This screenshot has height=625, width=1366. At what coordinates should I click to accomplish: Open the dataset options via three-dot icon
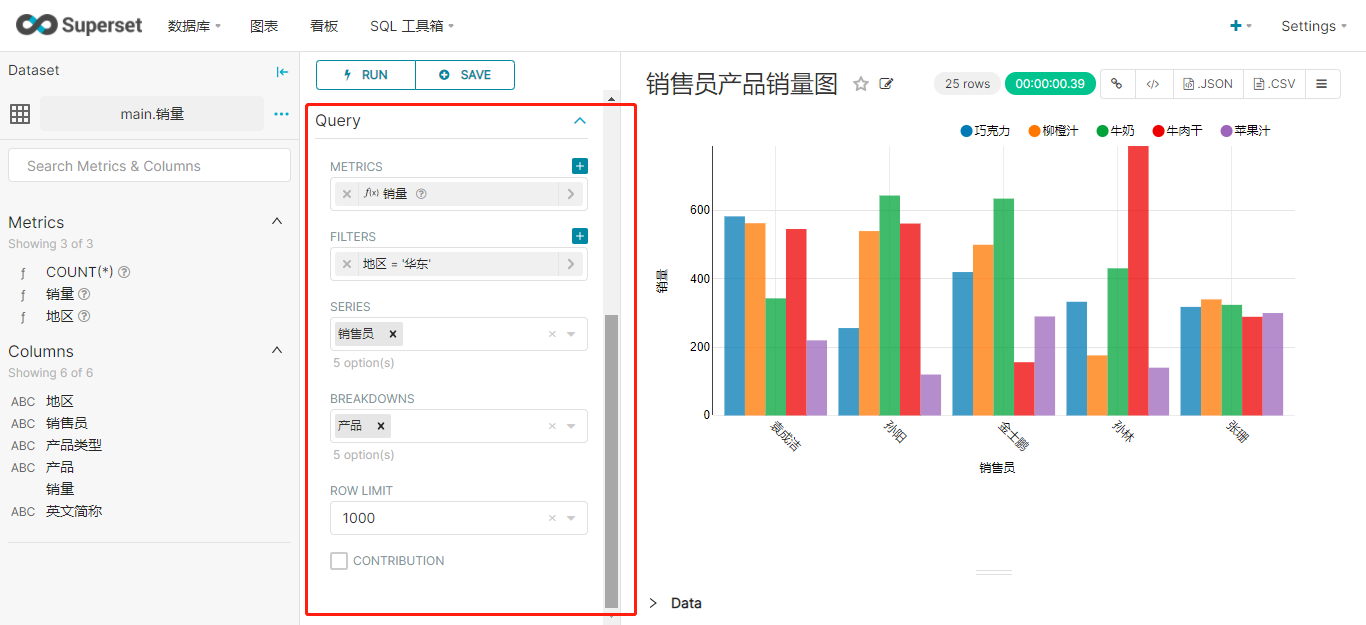280,113
